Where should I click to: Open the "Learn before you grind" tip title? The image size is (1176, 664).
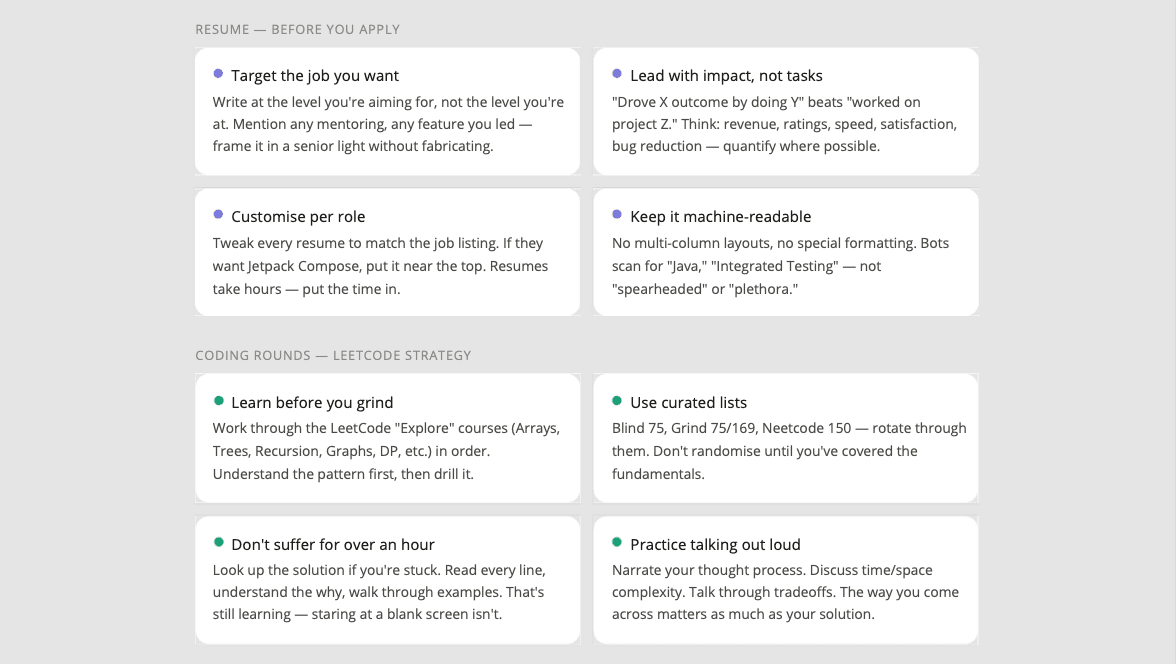[312, 403]
